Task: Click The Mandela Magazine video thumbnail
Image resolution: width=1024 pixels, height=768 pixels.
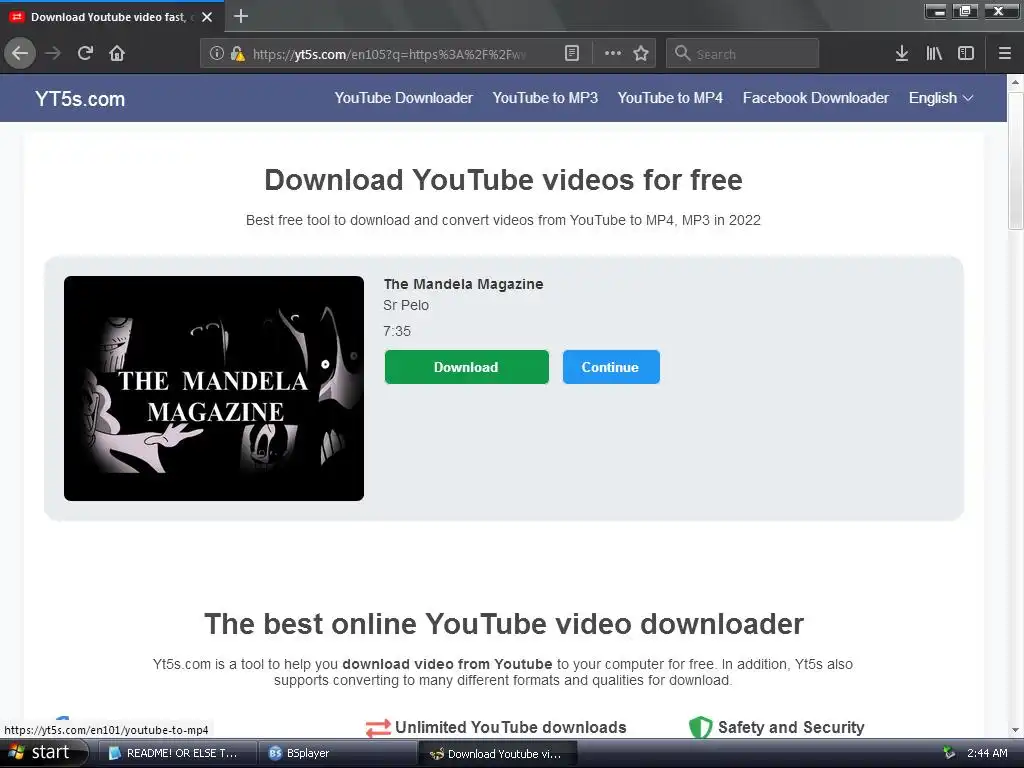Action: (x=214, y=389)
